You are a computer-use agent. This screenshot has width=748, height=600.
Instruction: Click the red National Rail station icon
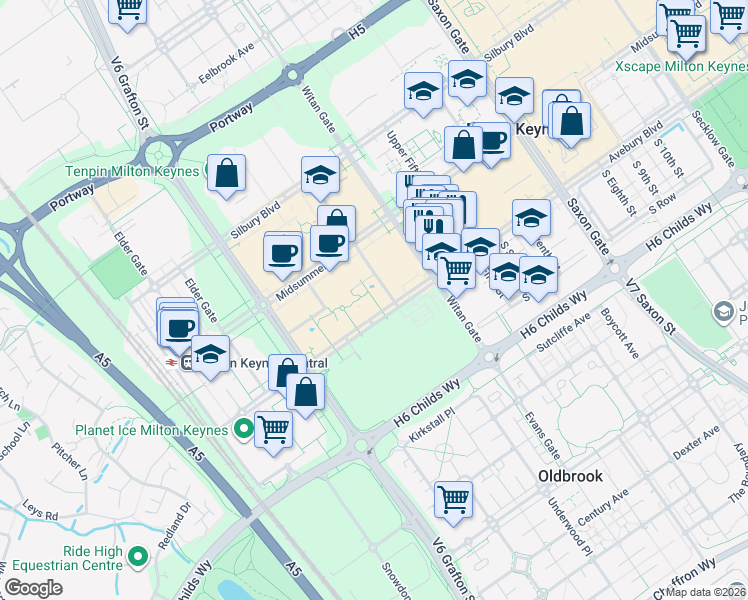171,363
